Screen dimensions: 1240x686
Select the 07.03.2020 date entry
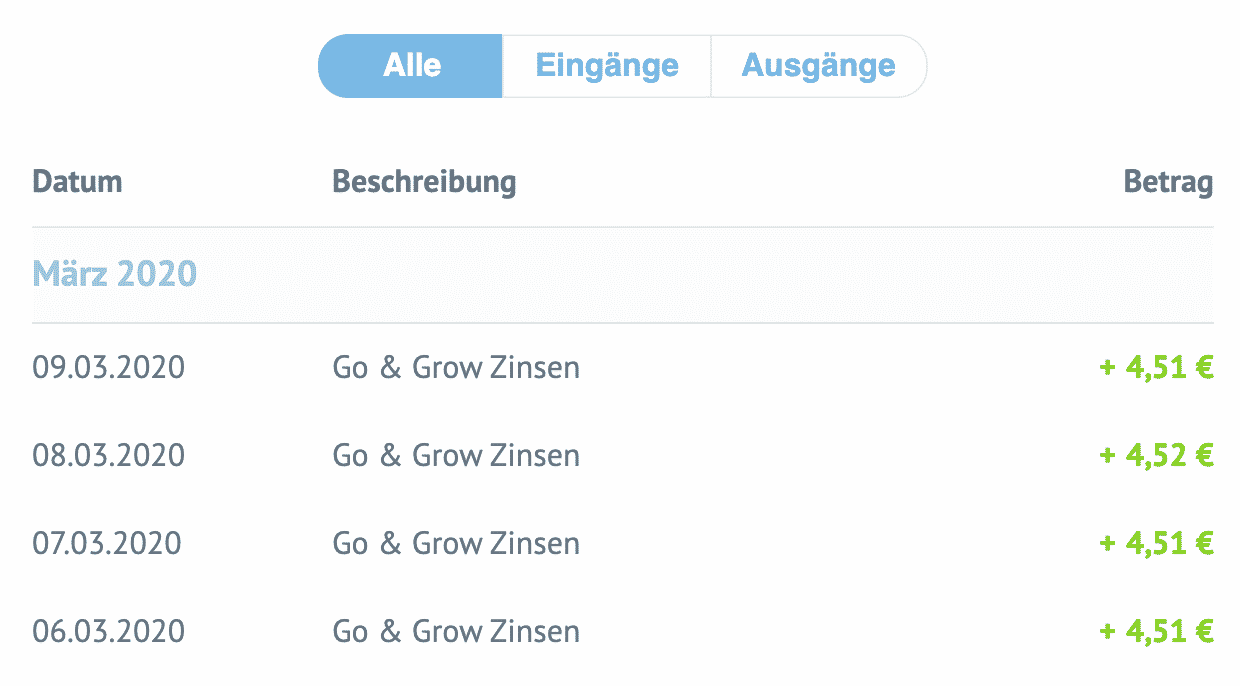(x=107, y=543)
